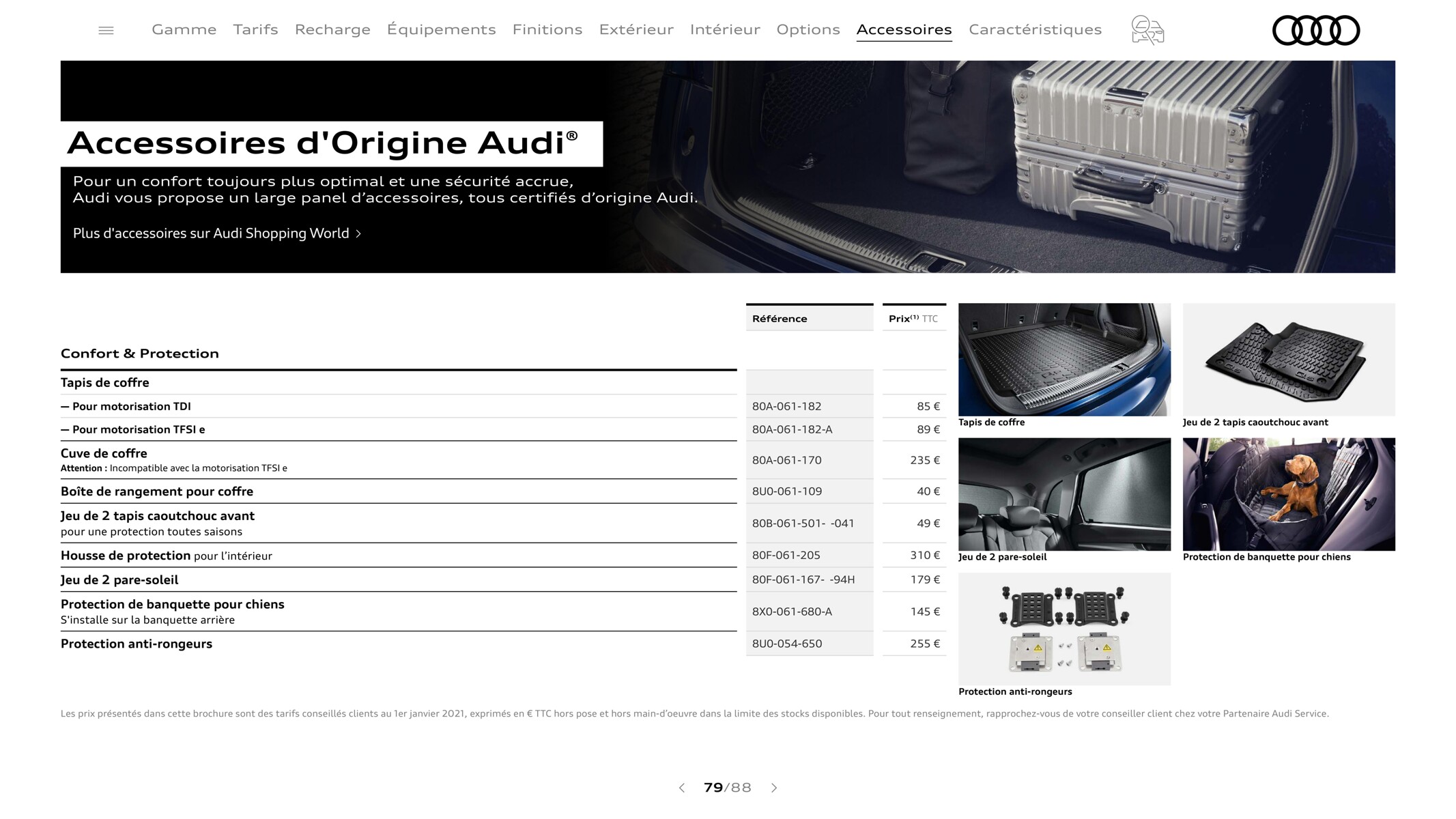Switch to the Tarifs tab
This screenshot has width=1456, height=819.
[255, 29]
